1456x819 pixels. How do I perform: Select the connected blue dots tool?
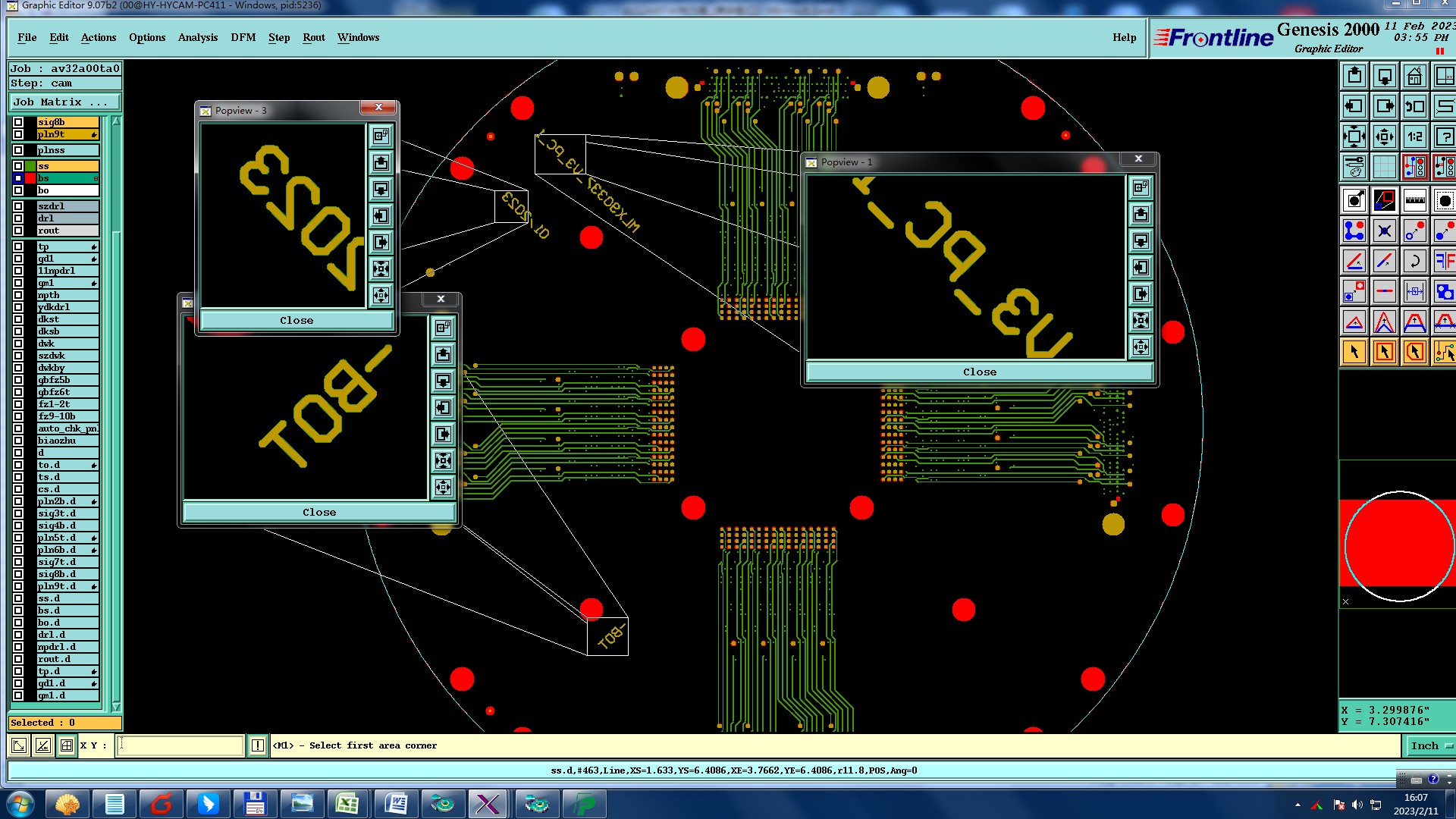(1354, 231)
